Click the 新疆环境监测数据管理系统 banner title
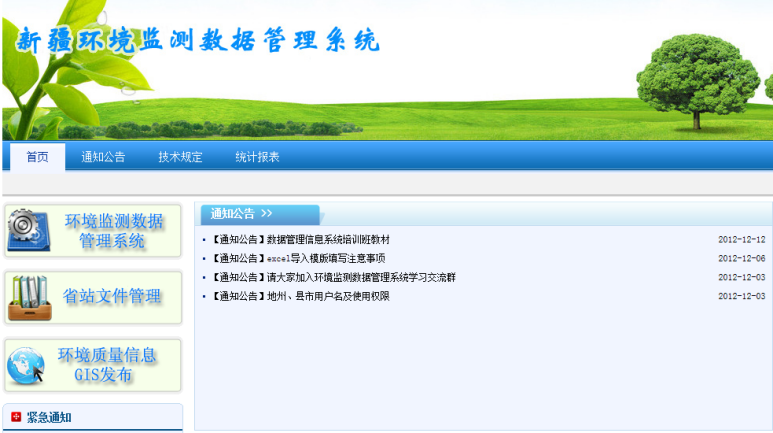Image resolution: width=773 pixels, height=433 pixels. [x=198, y=40]
